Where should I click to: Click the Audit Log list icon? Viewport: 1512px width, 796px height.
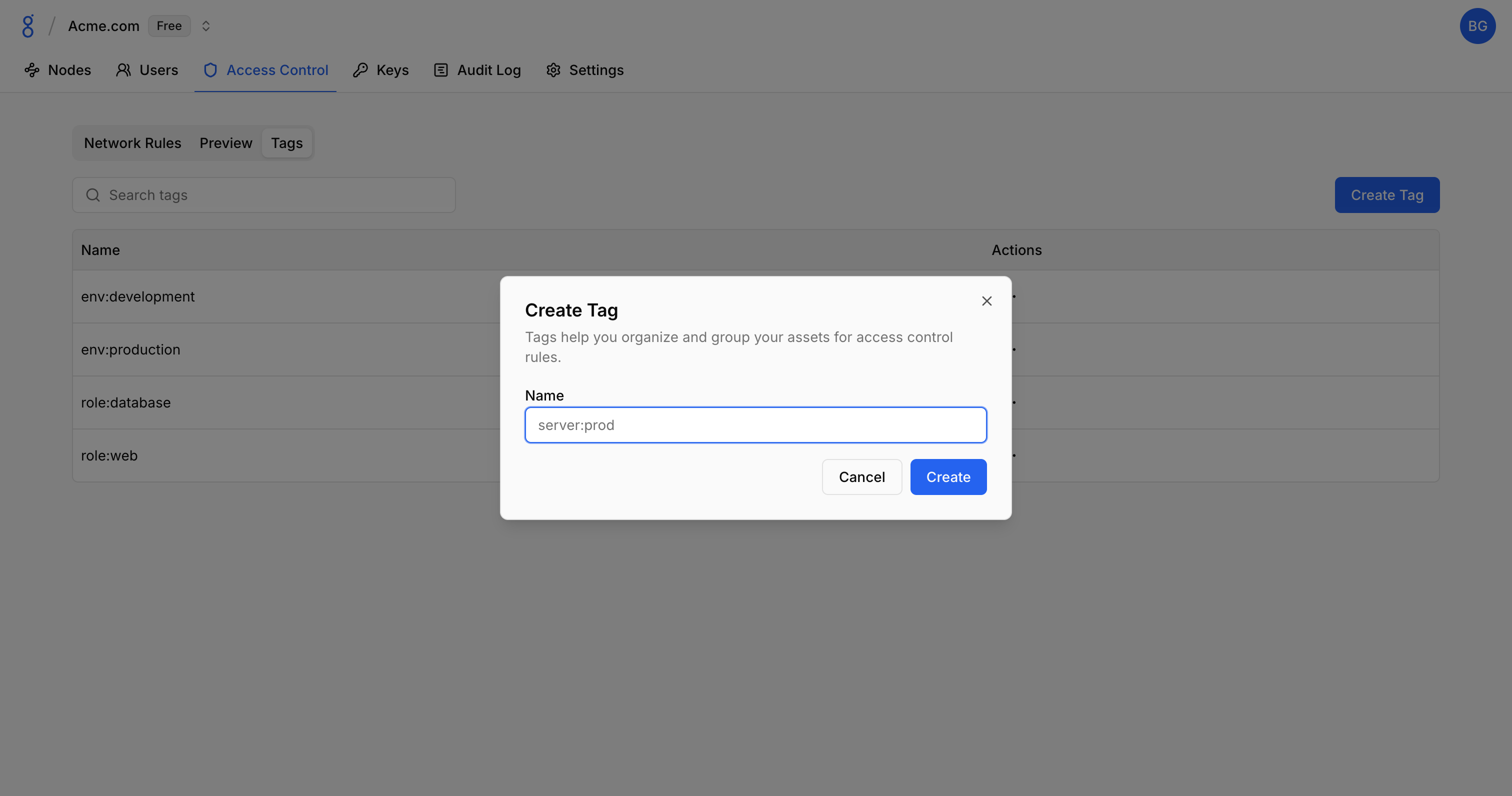[441, 70]
